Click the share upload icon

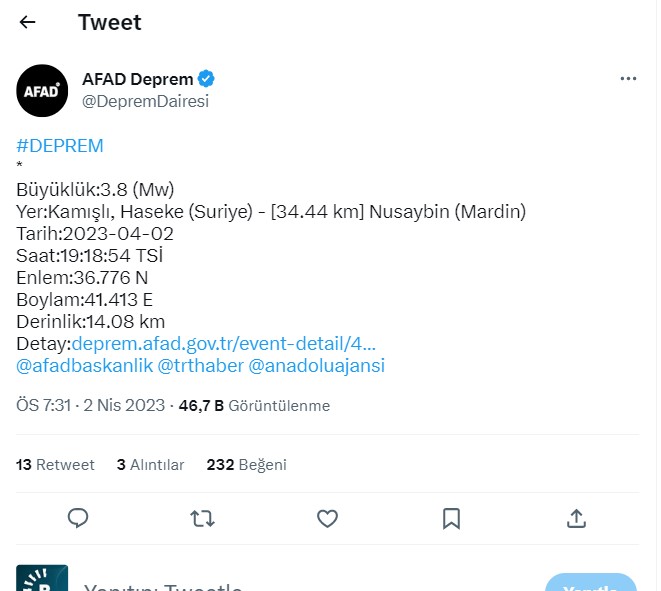pos(576,518)
